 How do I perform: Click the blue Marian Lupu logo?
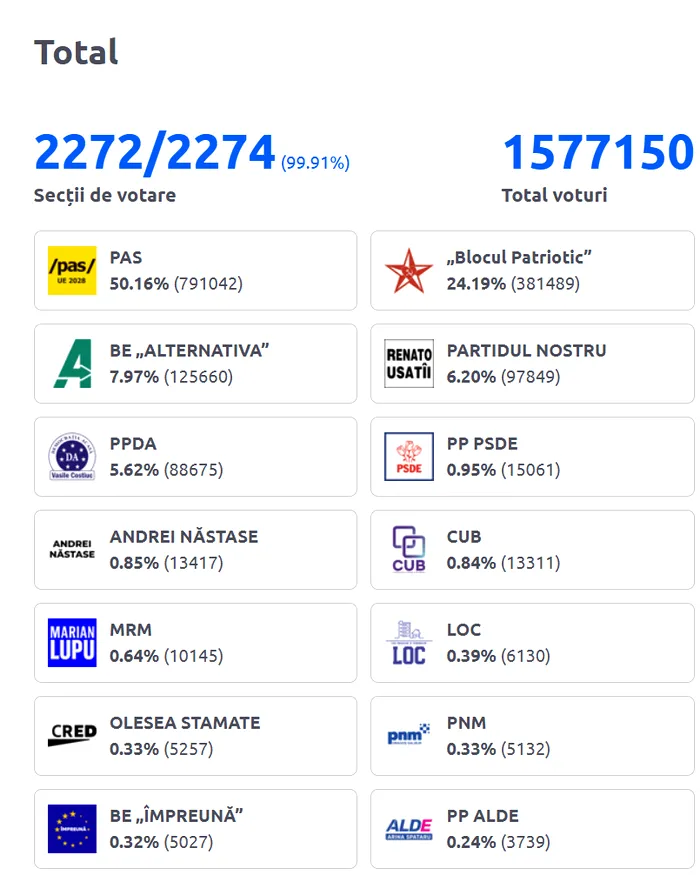point(72,643)
